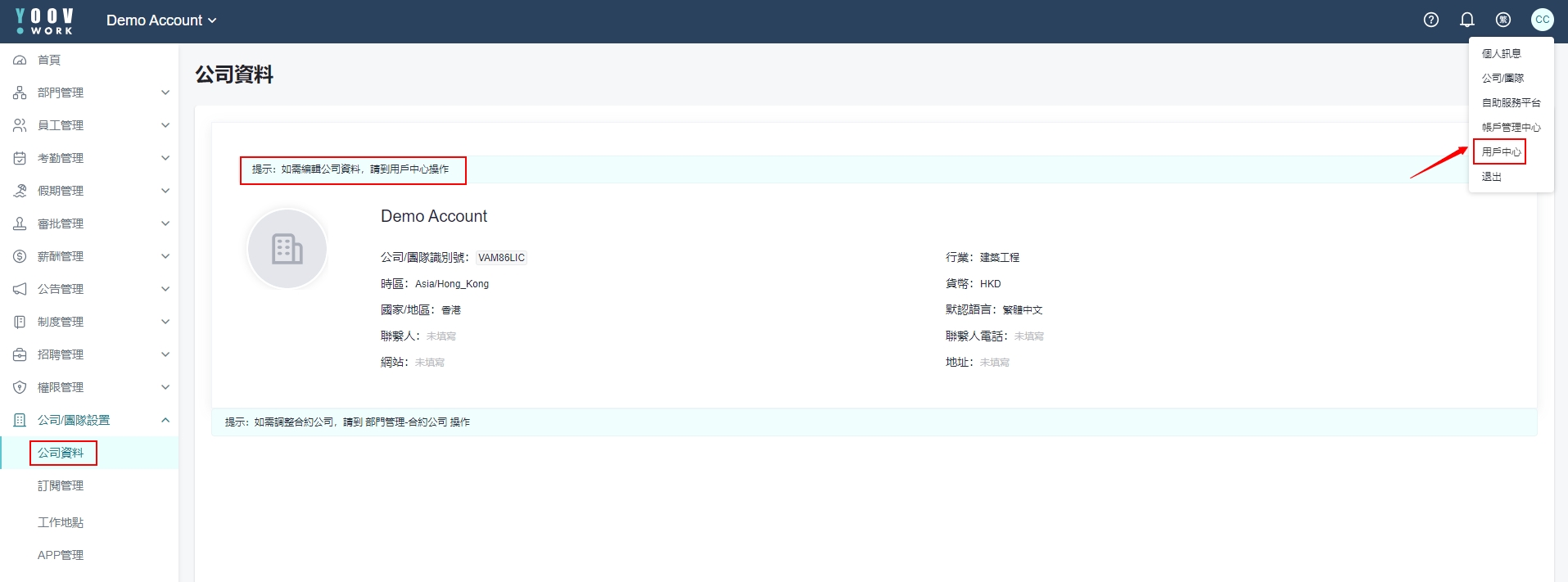Open the Demo Account dropdown
This screenshot has height=582, width=1568.
160,20
